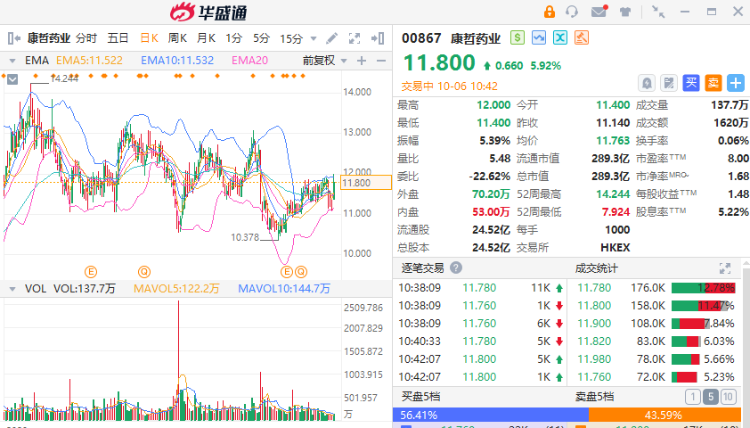
Task: Open the skin theme shirt icon
Action: (625, 12)
